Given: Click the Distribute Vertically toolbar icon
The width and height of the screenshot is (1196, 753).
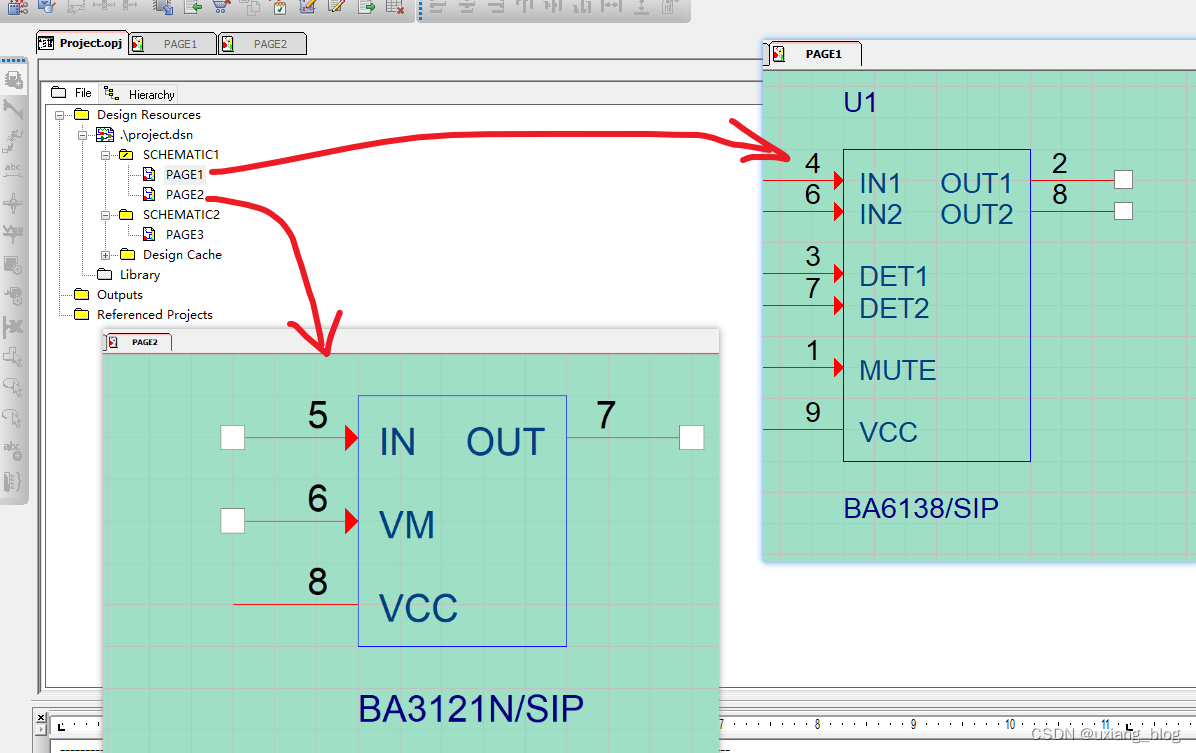Looking at the screenshot, I should click(641, 7).
